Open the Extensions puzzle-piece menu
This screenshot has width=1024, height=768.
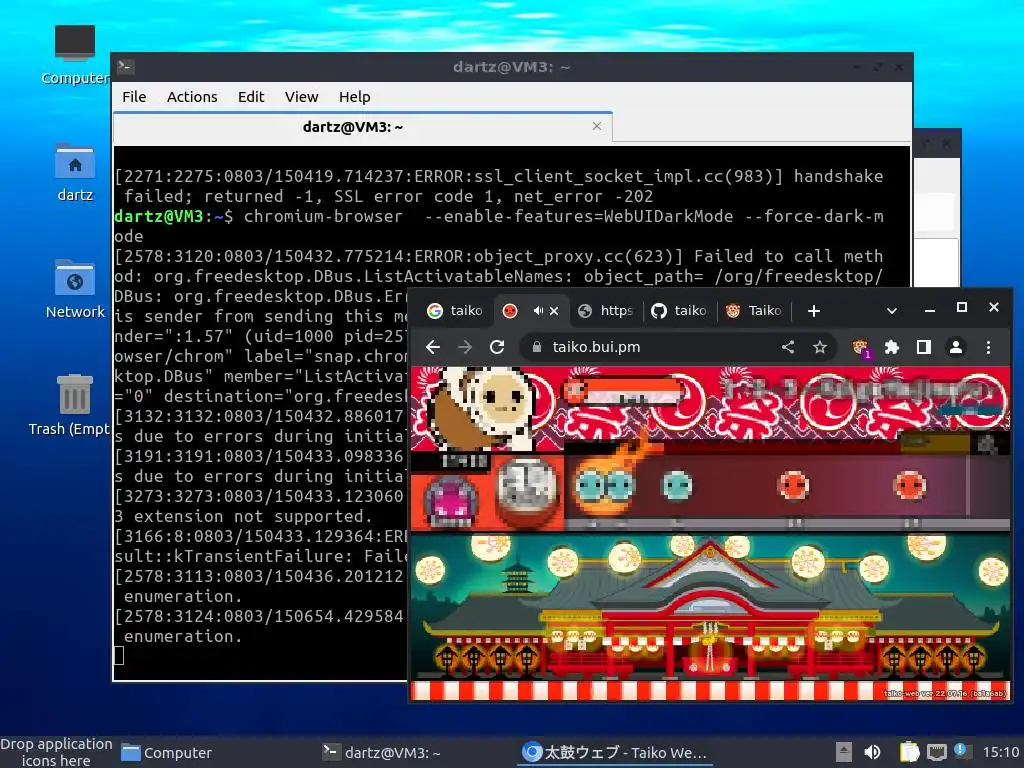[x=891, y=347]
